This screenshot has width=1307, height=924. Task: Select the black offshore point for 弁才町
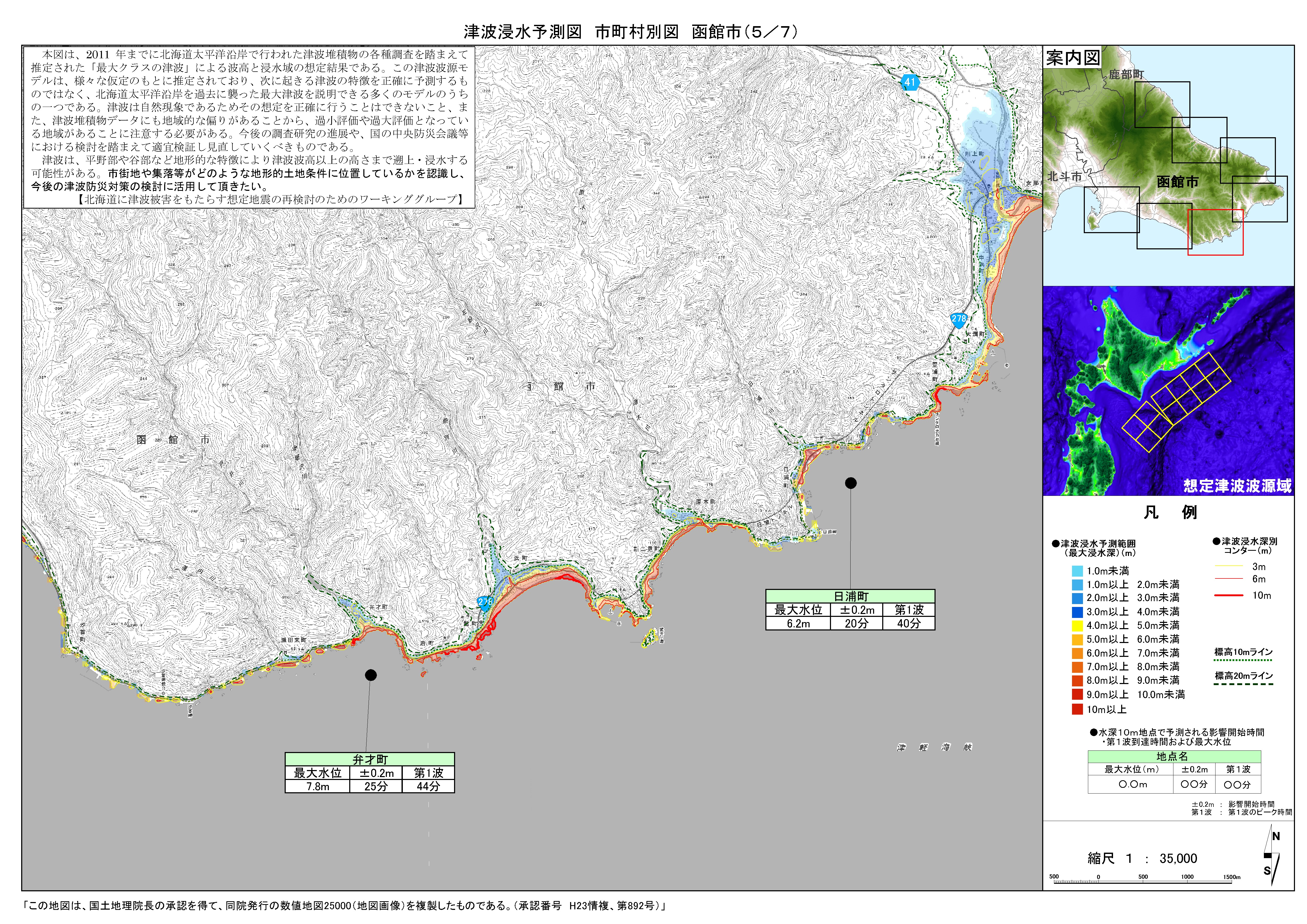pos(371,675)
